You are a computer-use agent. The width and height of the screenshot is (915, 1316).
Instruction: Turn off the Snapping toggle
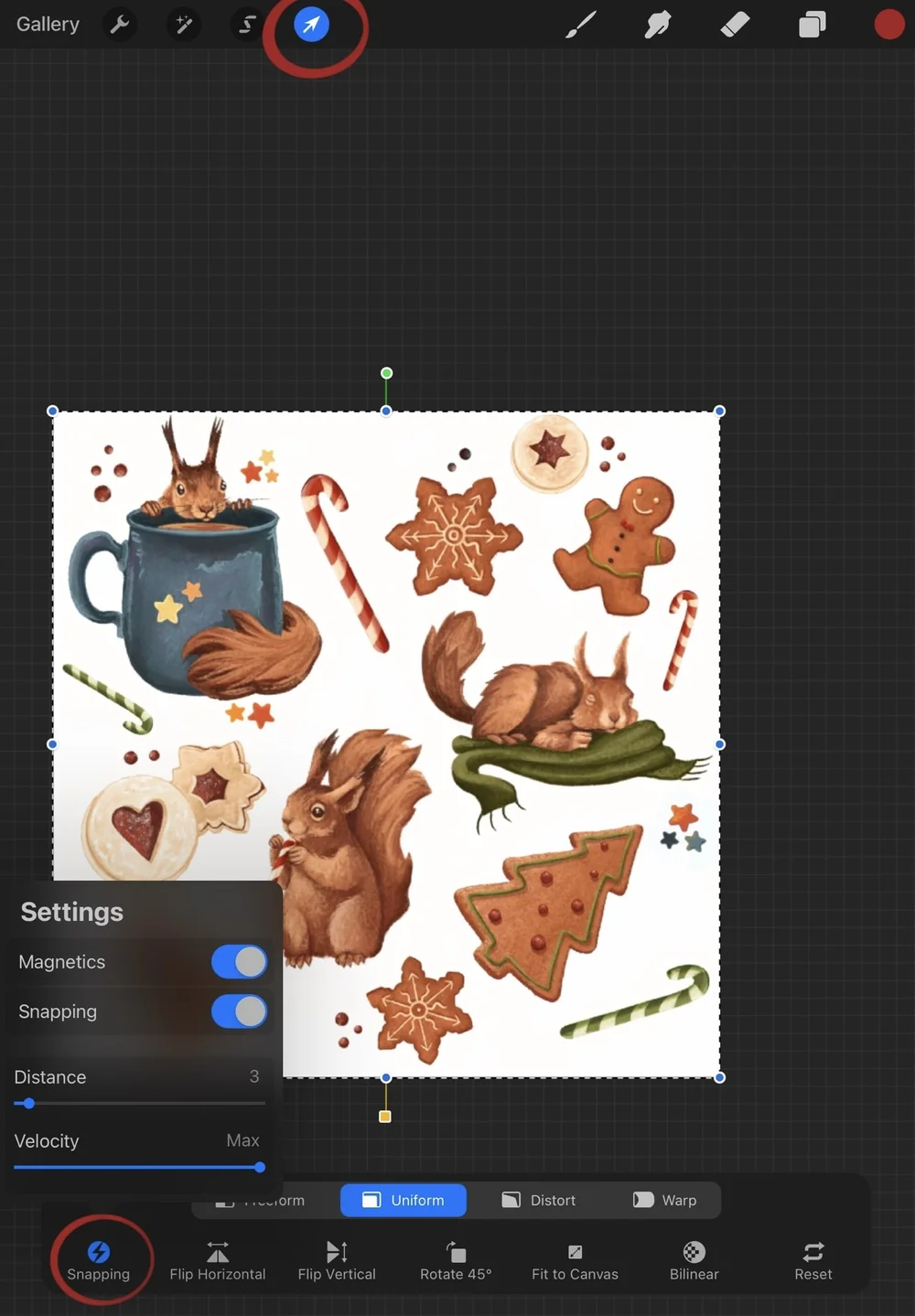point(239,1011)
